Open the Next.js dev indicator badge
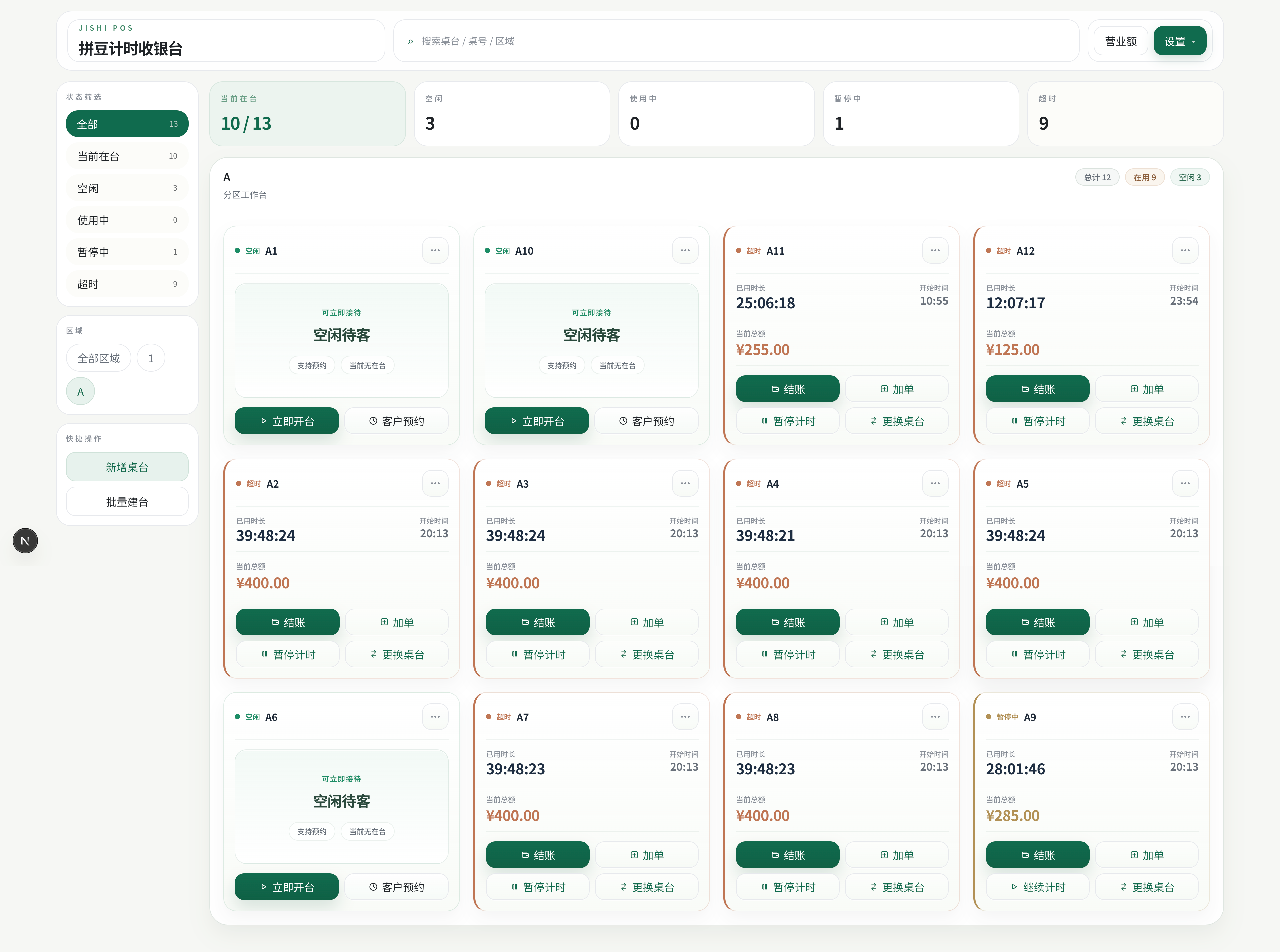The width and height of the screenshot is (1280, 952). (25, 541)
